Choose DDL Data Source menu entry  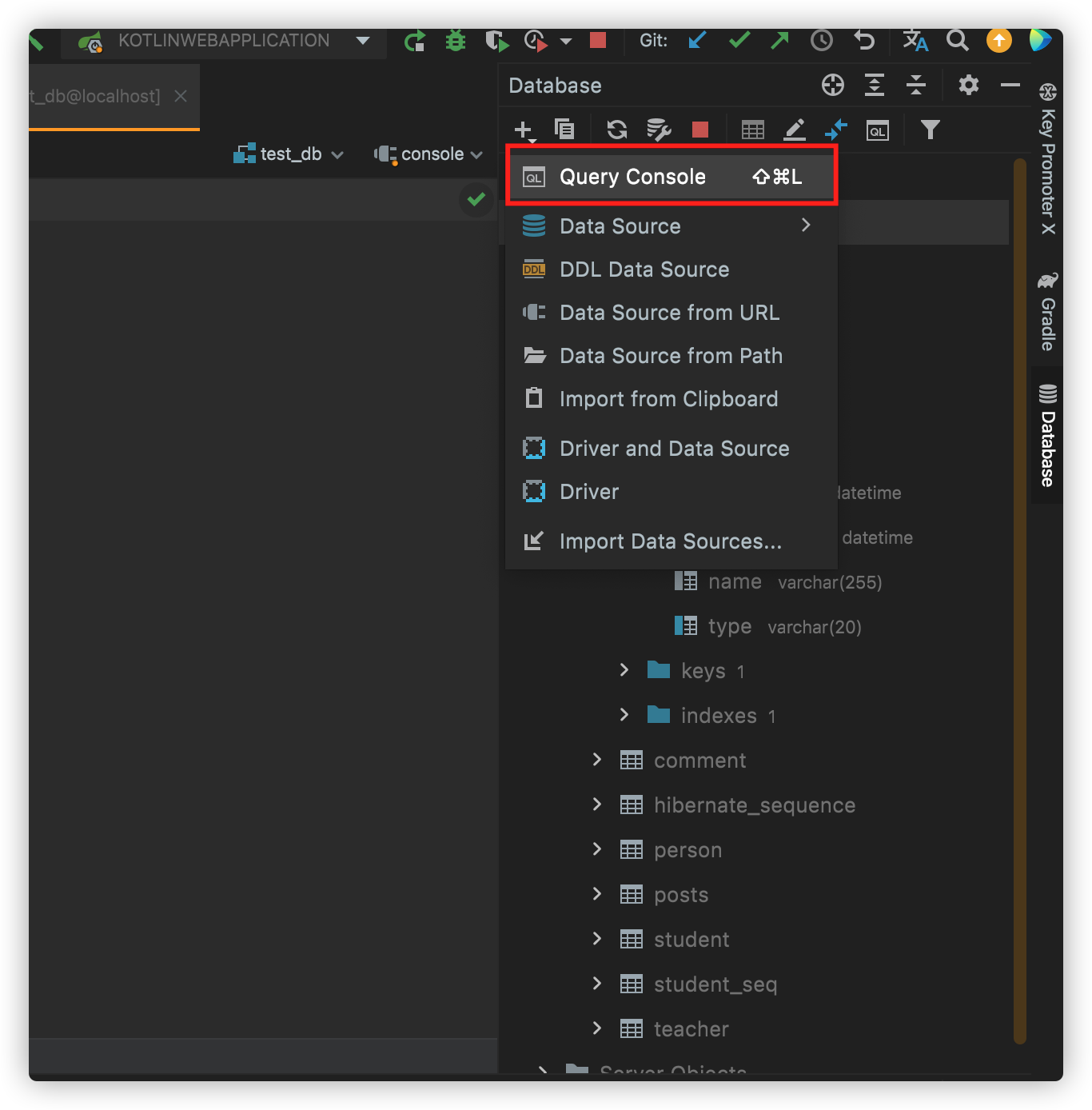672,270
